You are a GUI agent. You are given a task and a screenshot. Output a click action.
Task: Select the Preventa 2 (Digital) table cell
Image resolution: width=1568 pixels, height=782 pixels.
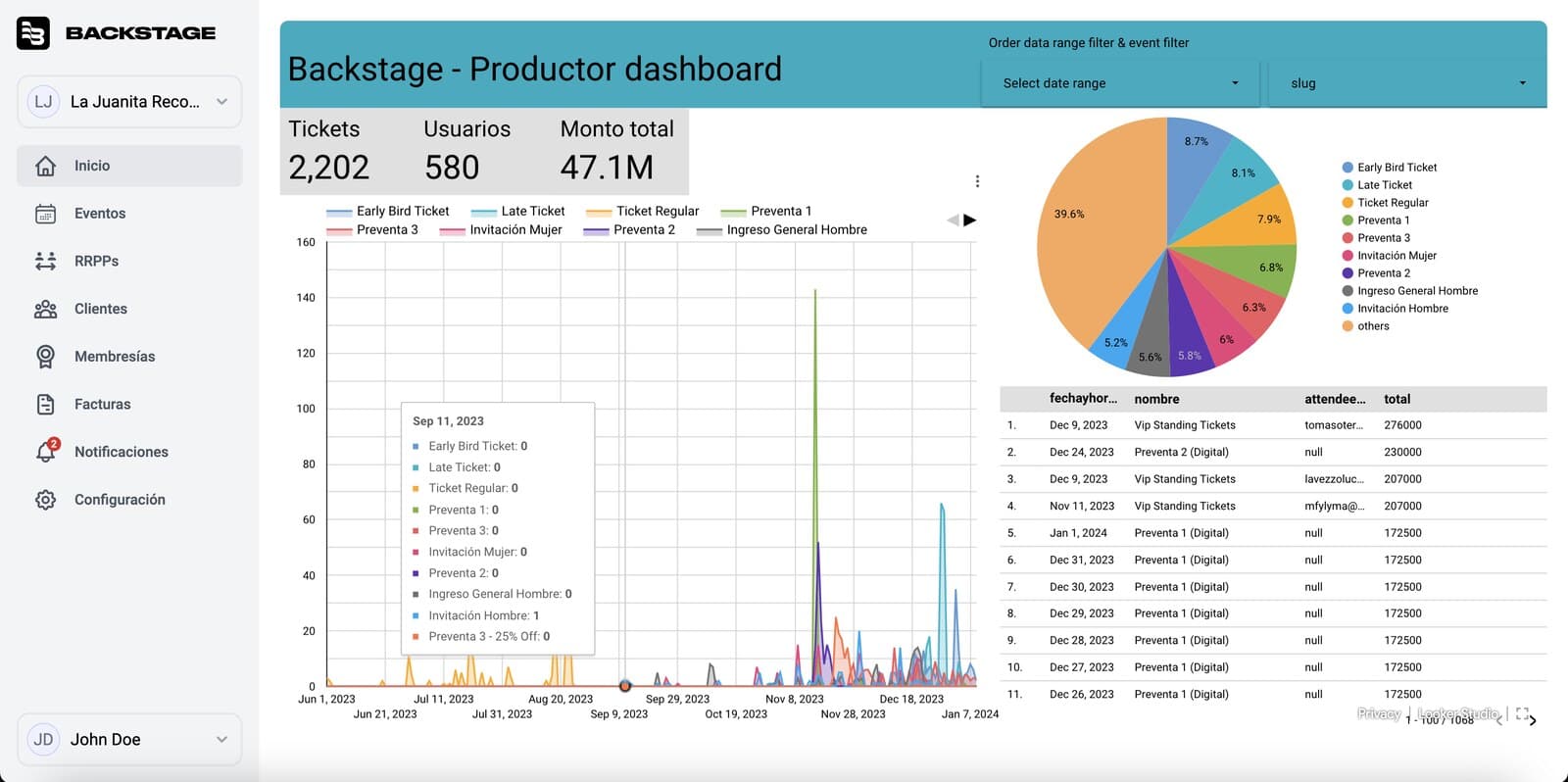coord(1181,453)
